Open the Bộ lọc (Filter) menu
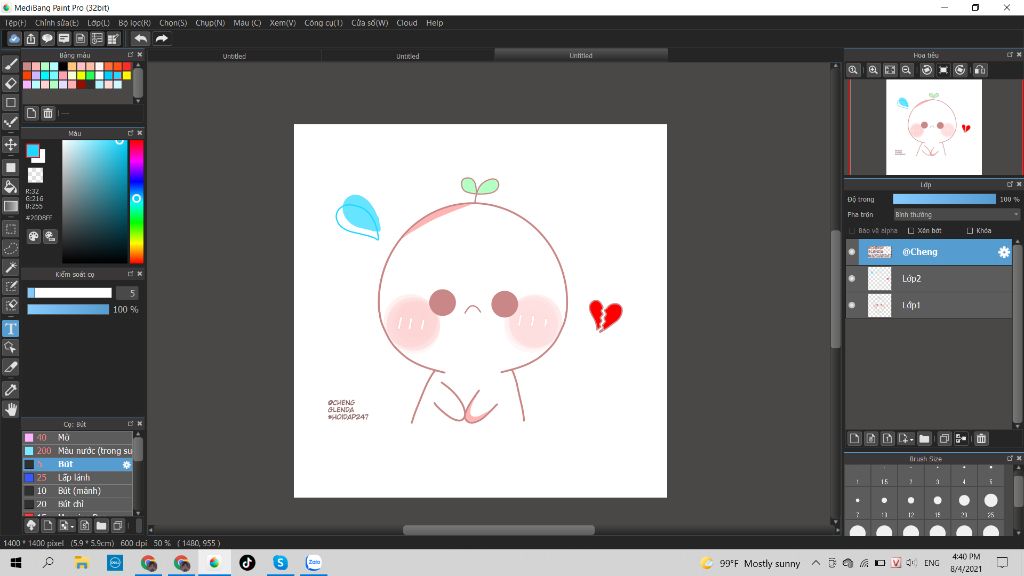The image size is (1024, 576). (x=135, y=23)
